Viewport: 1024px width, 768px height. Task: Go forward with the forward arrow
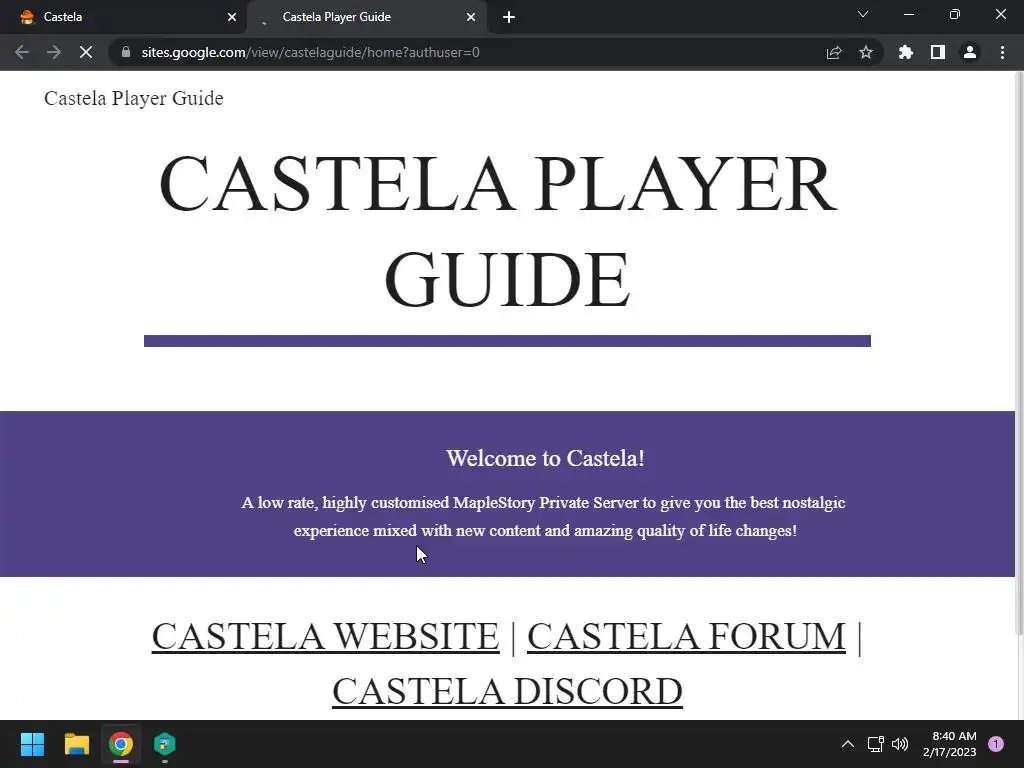pos(54,52)
